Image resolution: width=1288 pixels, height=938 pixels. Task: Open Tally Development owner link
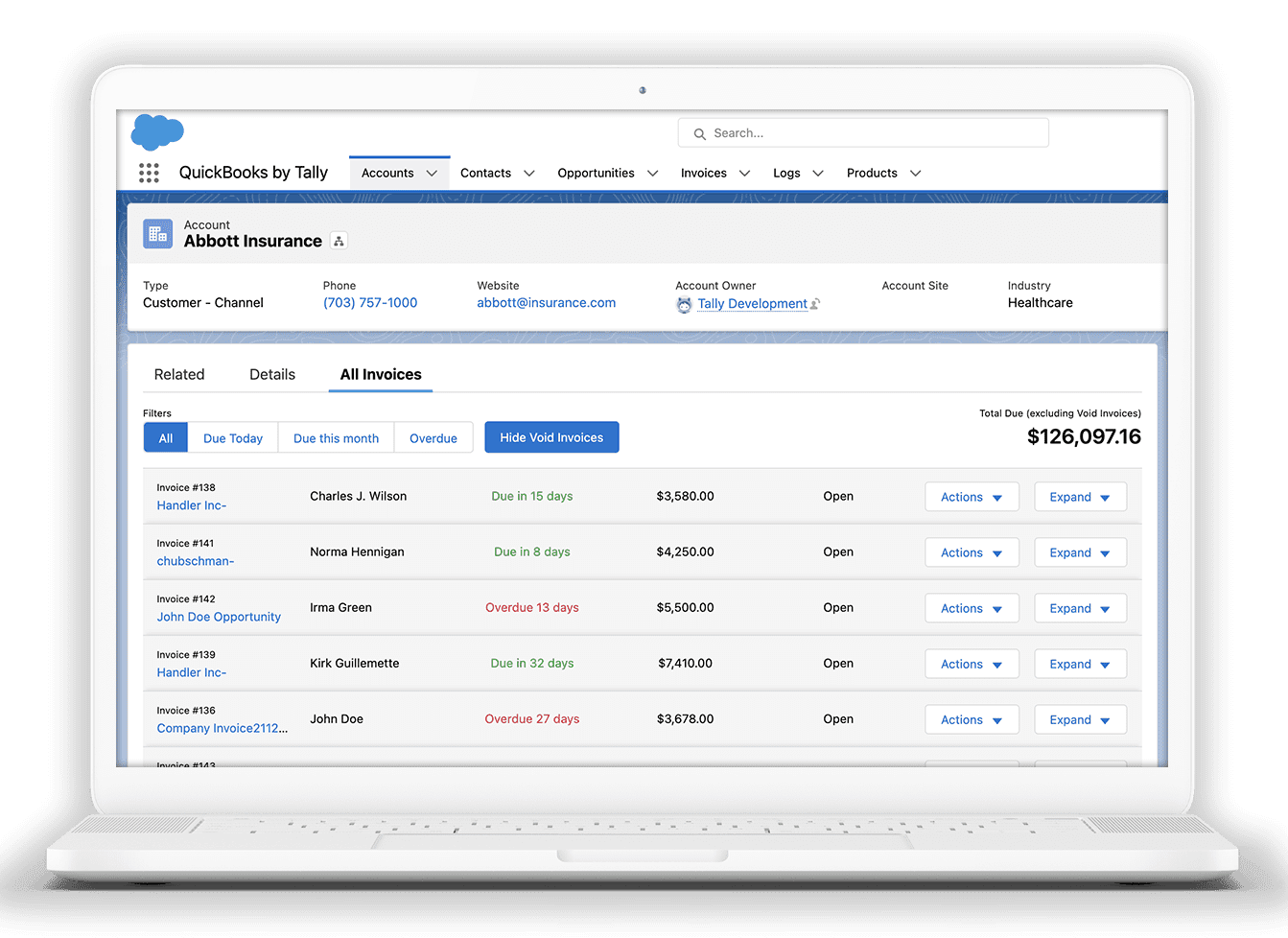click(x=753, y=304)
